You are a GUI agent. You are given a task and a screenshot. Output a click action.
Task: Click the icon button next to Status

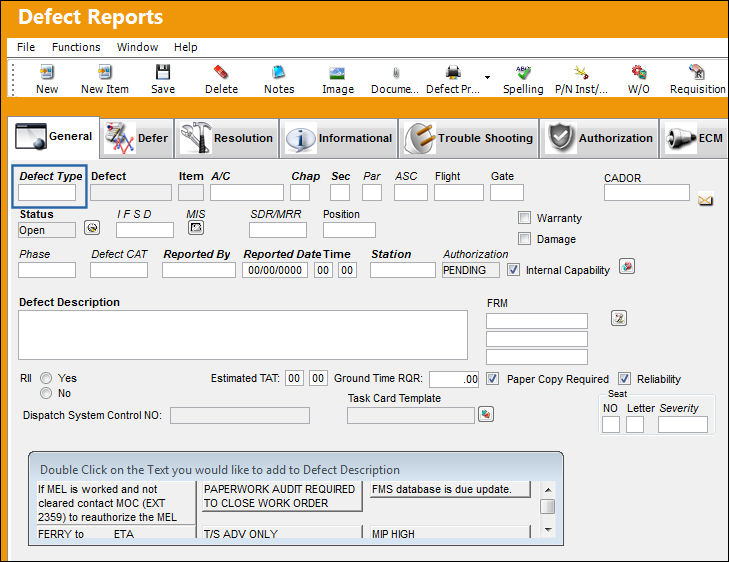[x=92, y=228]
